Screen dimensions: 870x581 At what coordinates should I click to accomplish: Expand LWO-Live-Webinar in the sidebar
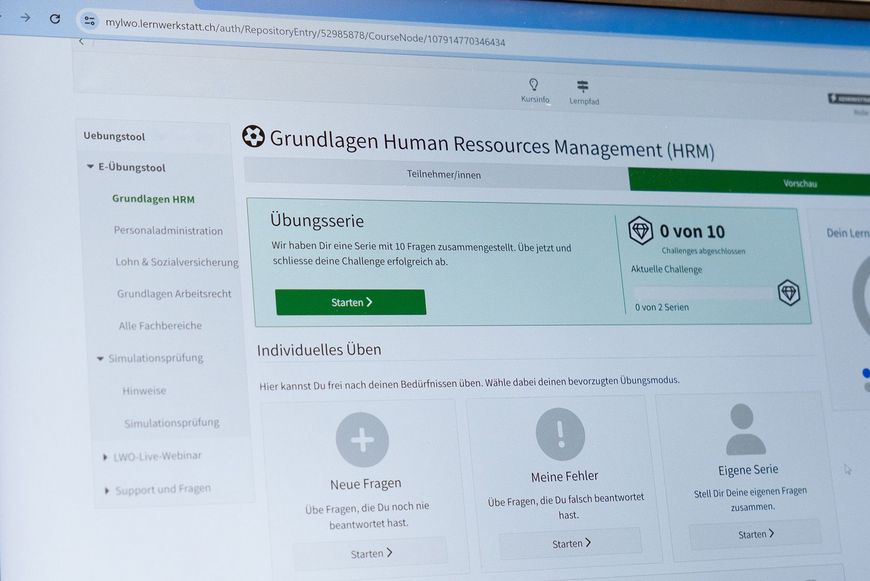[104, 455]
